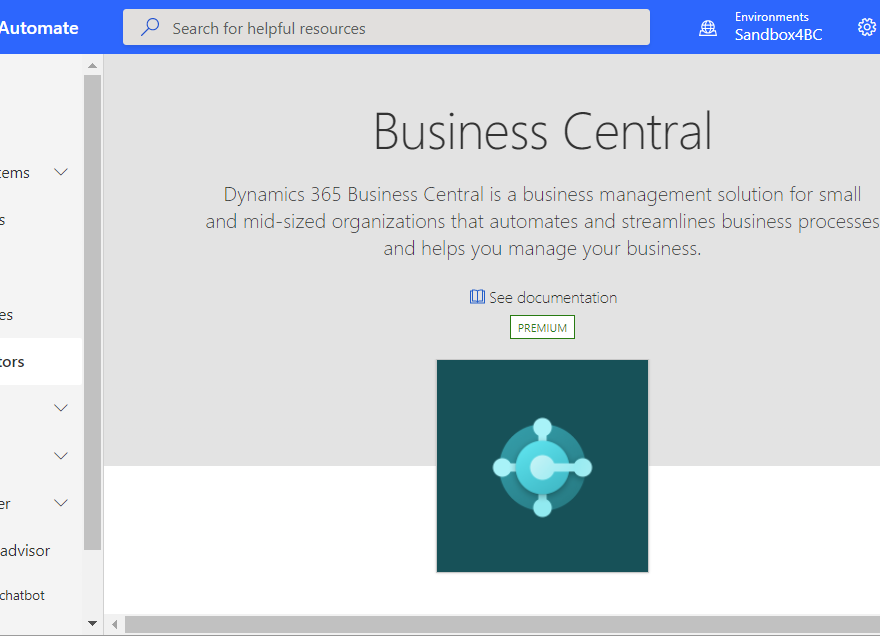This screenshot has height=636, width=880.
Task: Click the magnifier search icon
Action: pos(150,27)
